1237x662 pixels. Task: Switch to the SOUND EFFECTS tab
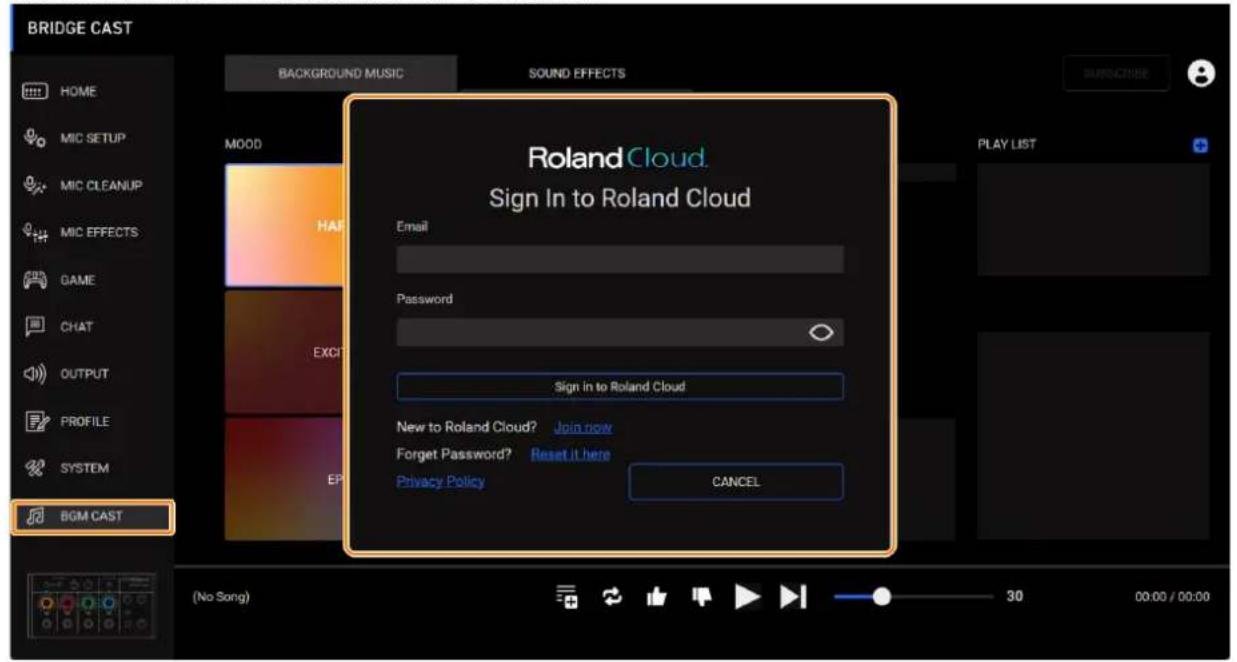tap(577, 73)
